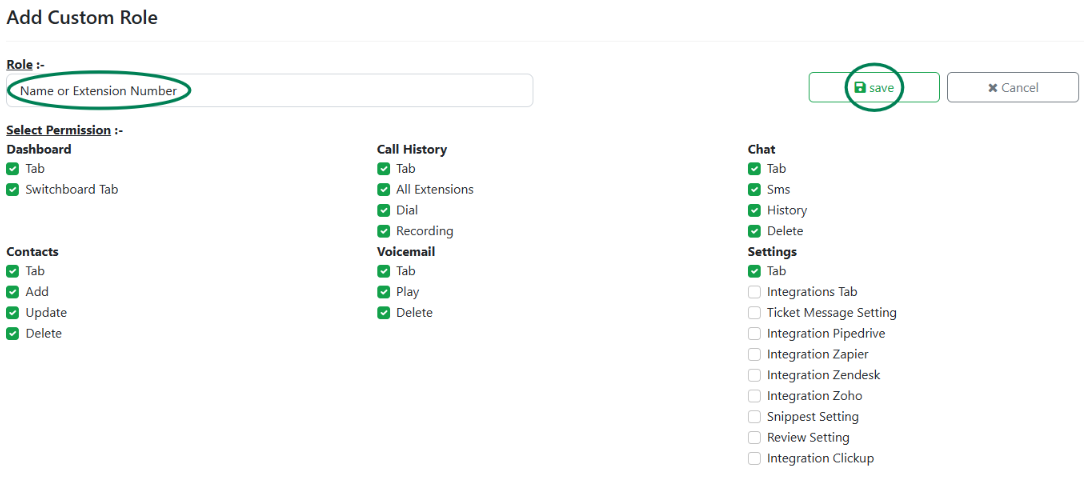
Task: Uncheck the Chat History checkbox
Action: [x=754, y=210]
